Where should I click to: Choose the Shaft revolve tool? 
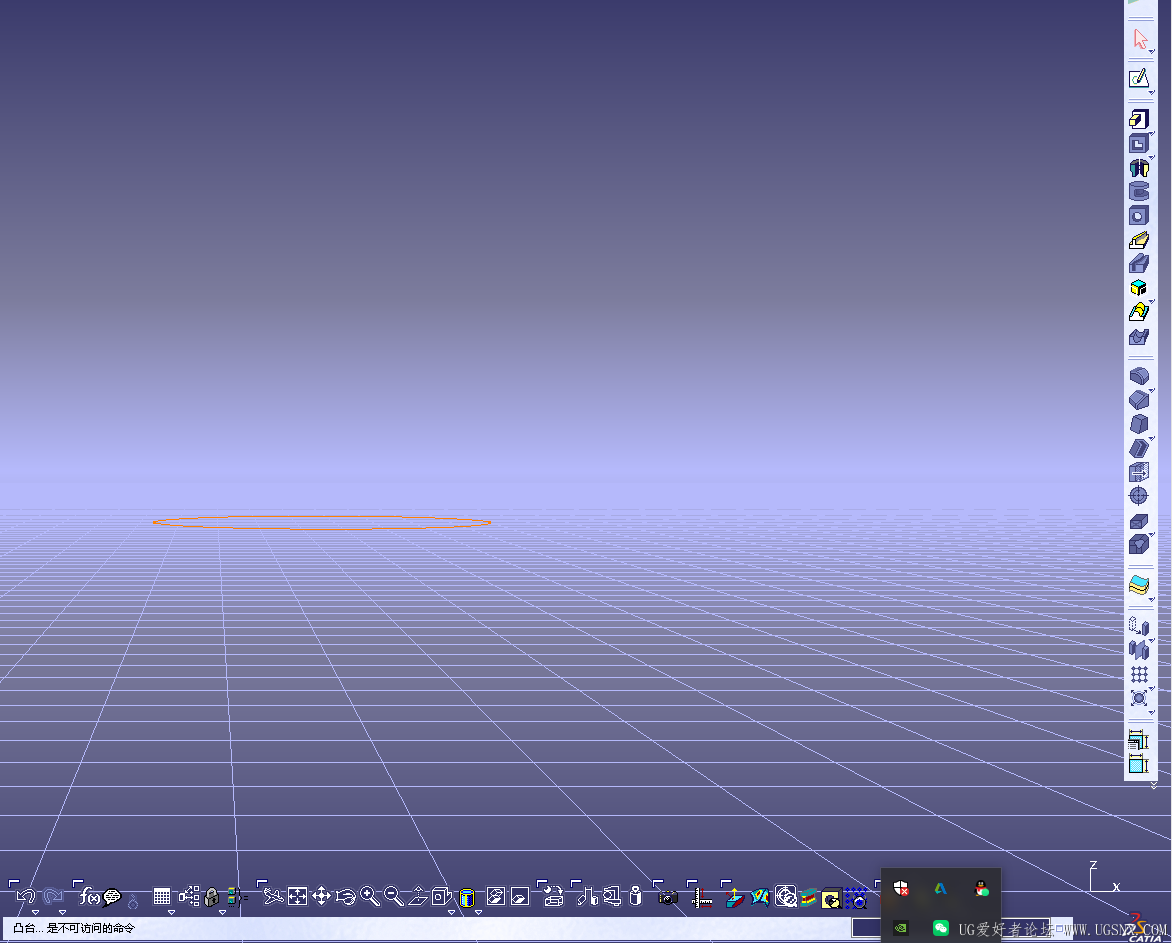tap(1138, 168)
